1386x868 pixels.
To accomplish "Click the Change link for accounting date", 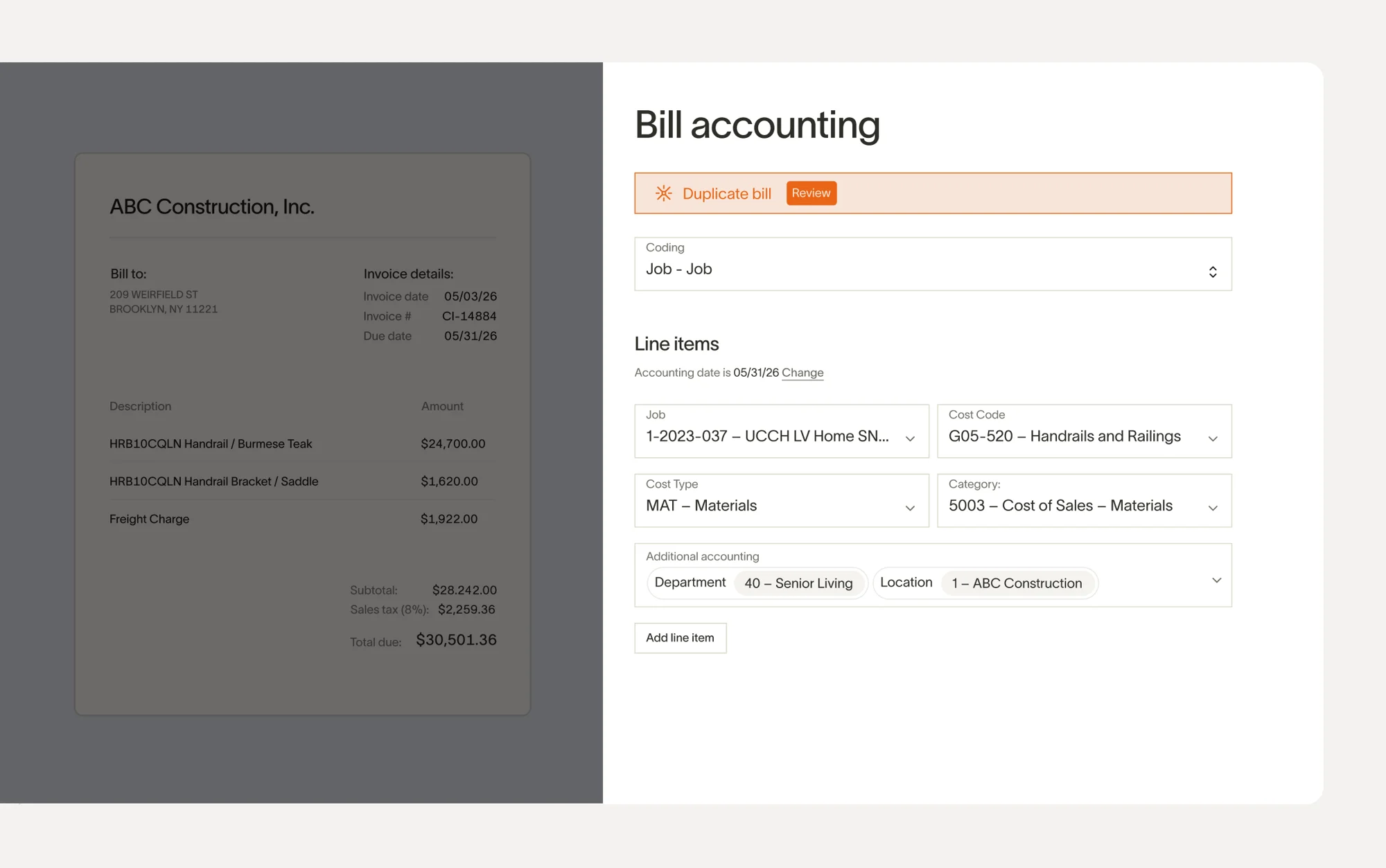I will click(x=802, y=373).
